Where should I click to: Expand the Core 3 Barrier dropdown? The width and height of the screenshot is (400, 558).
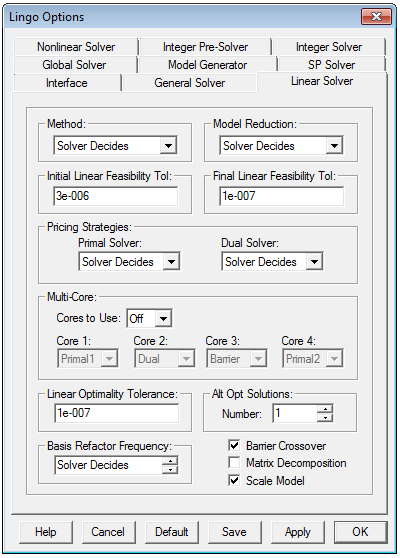point(258,359)
